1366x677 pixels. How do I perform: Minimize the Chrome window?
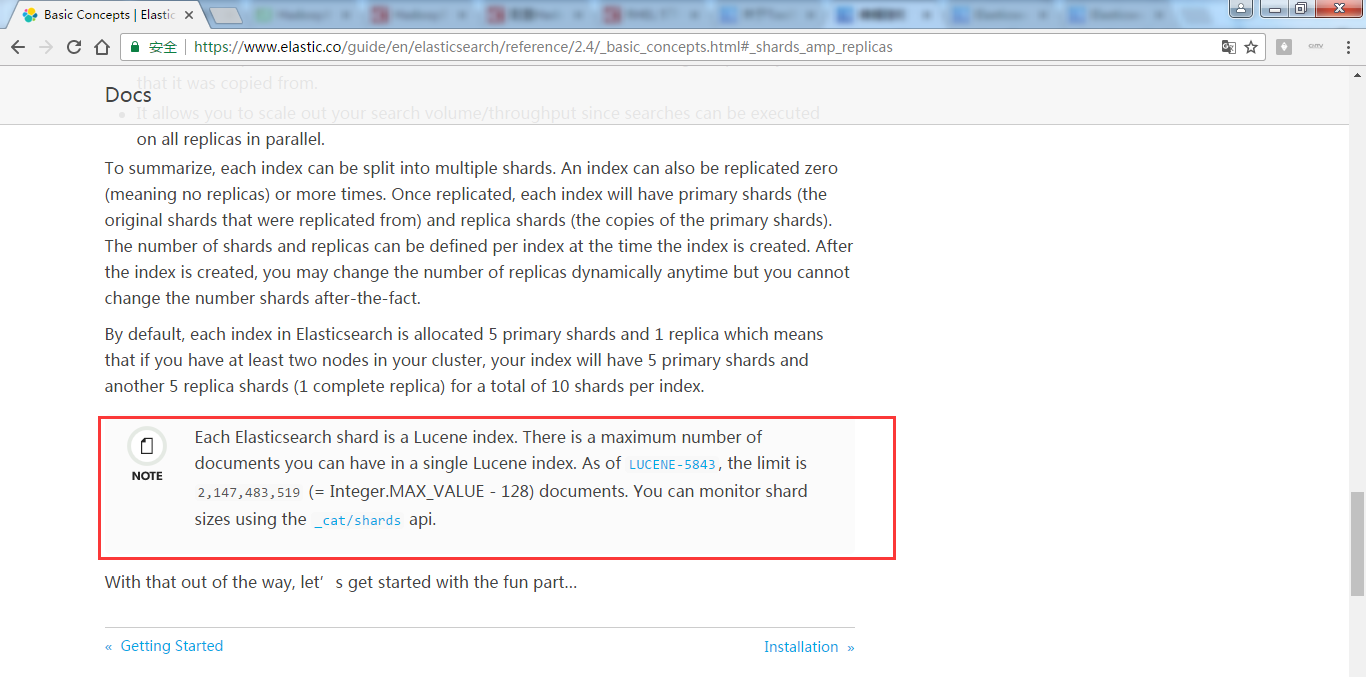(1273, 8)
